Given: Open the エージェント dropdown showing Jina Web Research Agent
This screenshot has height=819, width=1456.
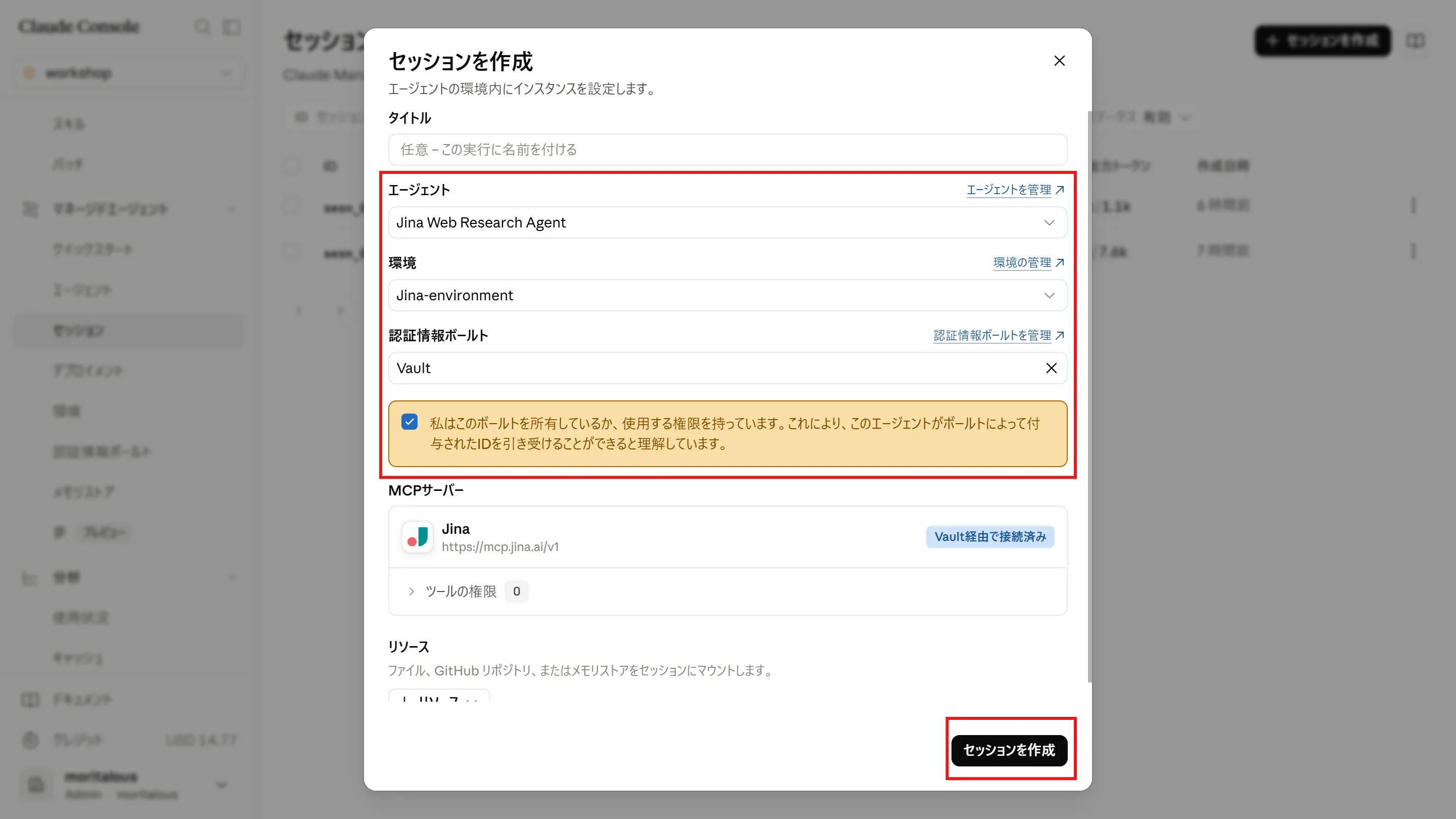Looking at the screenshot, I should [x=727, y=222].
